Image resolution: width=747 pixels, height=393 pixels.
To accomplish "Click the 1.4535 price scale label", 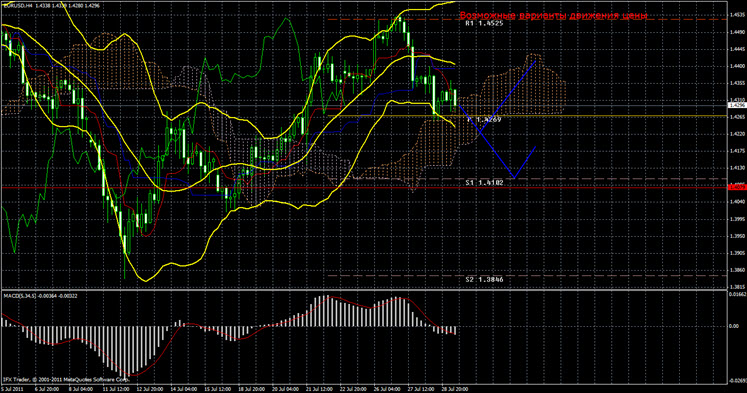I will click(737, 15).
